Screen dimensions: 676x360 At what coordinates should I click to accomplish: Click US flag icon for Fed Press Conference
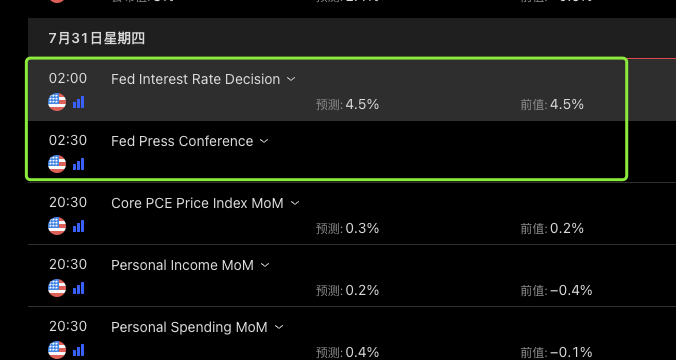click(x=57, y=164)
